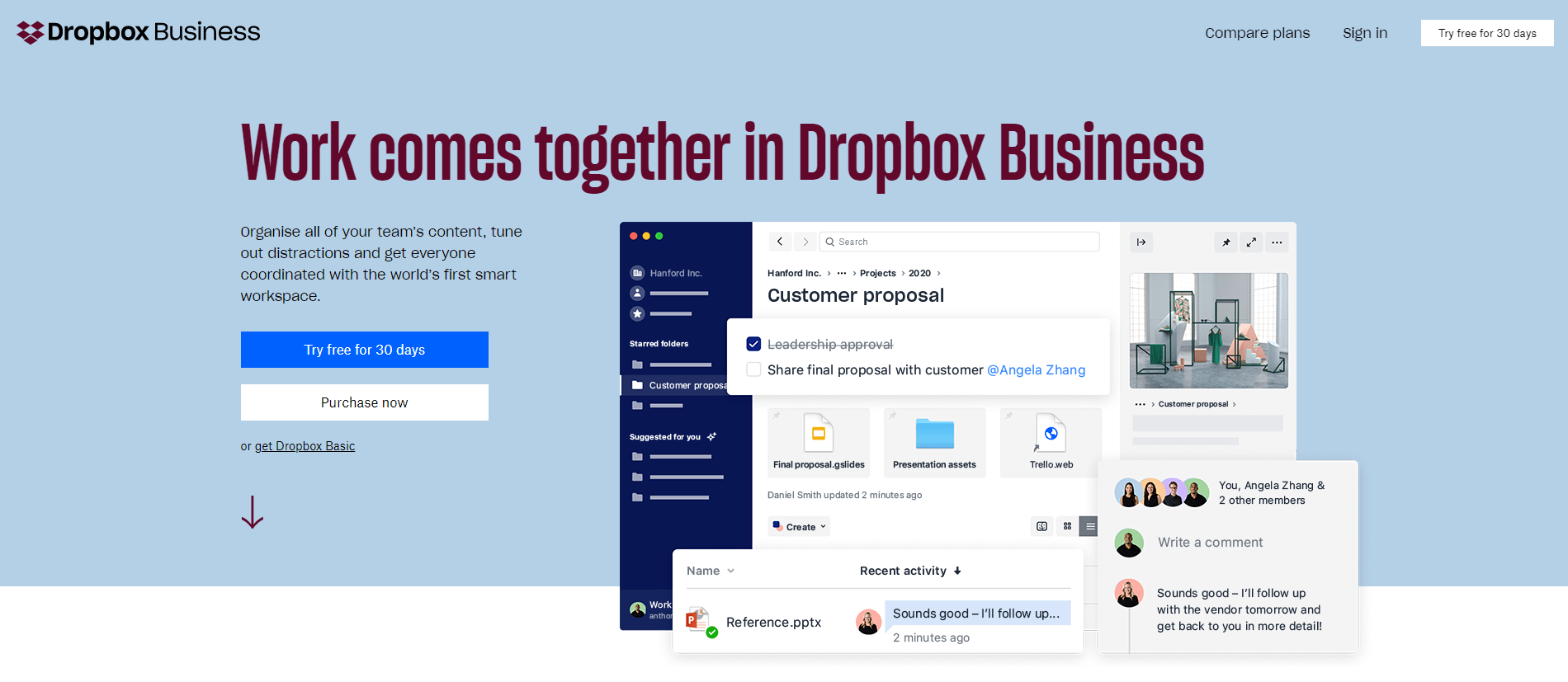Uncheck the Leadership approval checkbox

[753, 344]
